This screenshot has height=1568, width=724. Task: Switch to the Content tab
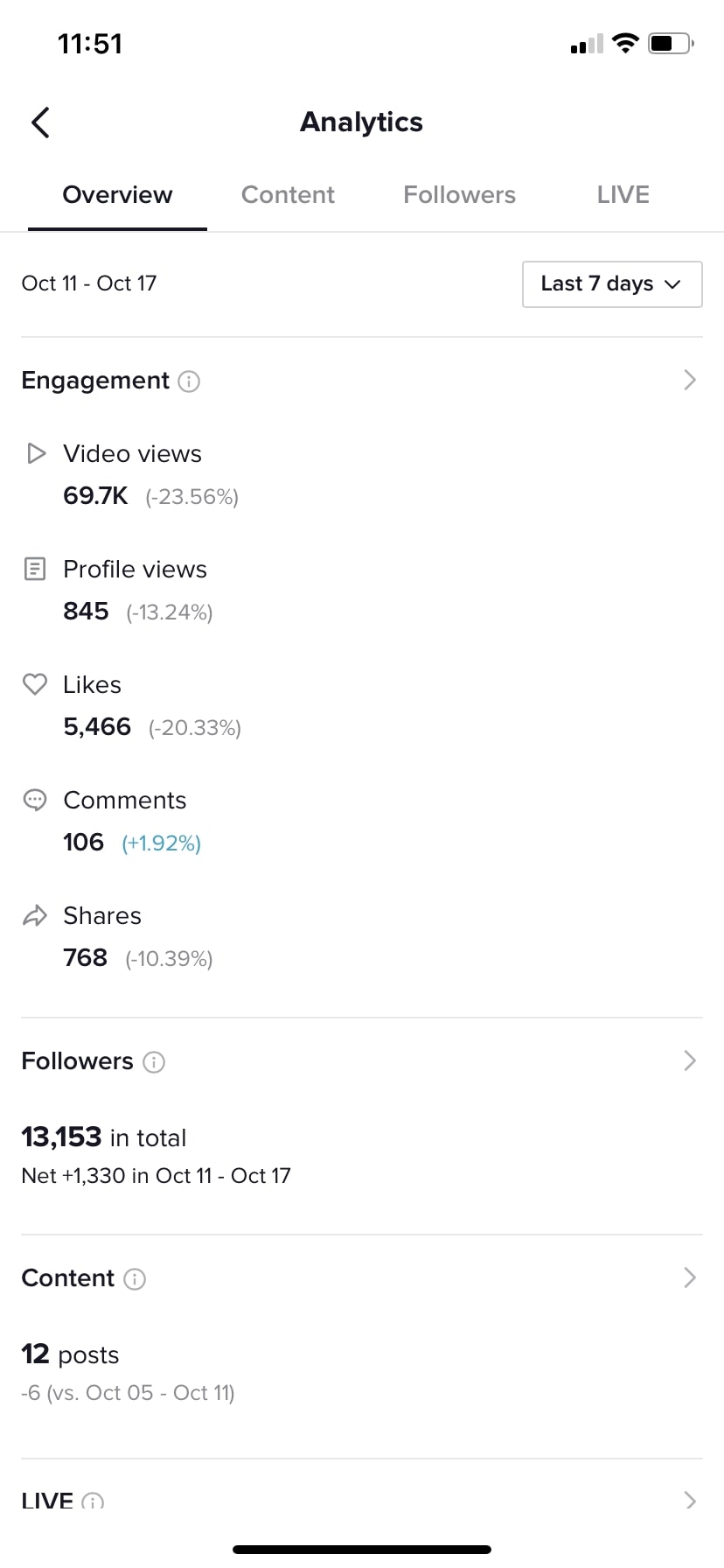click(288, 195)
